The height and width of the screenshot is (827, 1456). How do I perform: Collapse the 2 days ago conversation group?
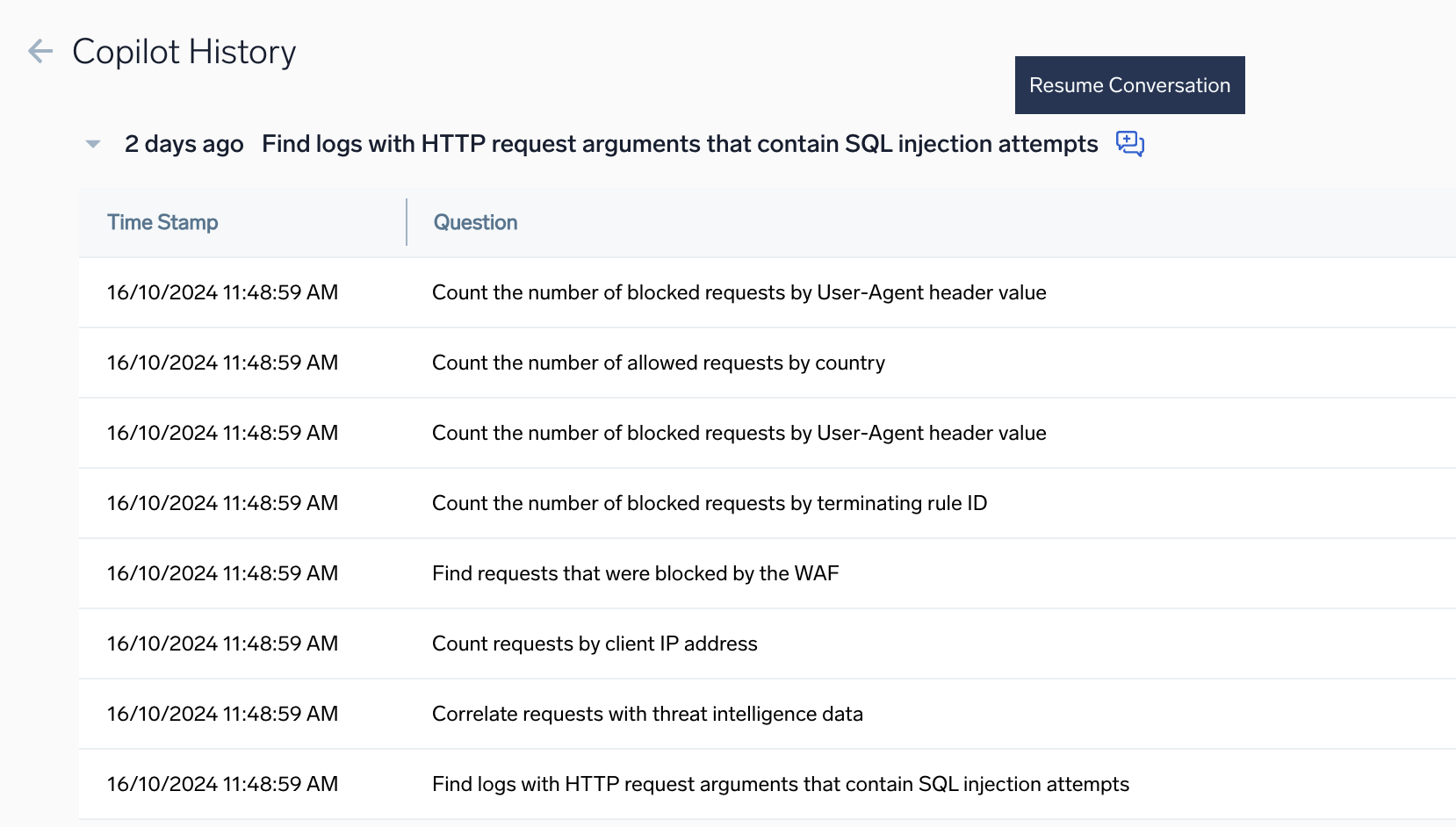93,144
